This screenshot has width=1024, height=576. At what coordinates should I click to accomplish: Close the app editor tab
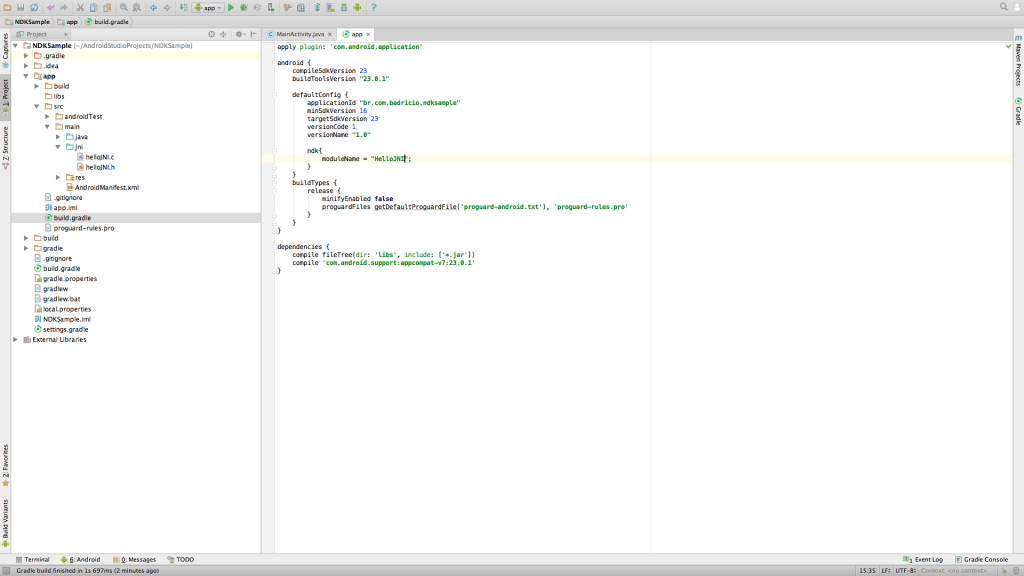point(368,34)
